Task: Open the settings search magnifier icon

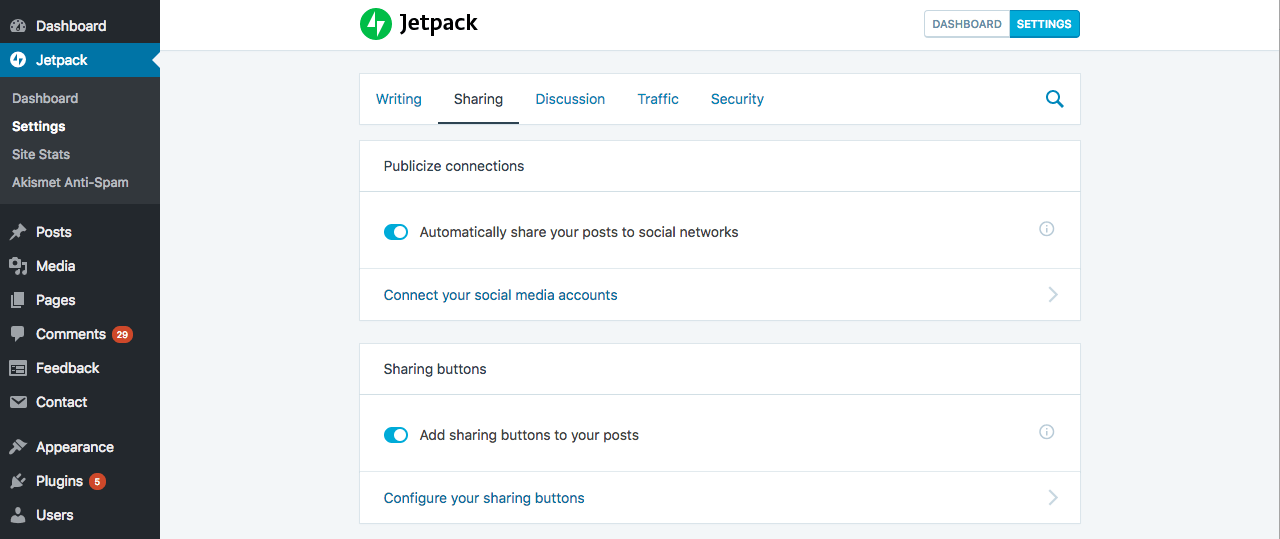Action: click(1054, 99)
